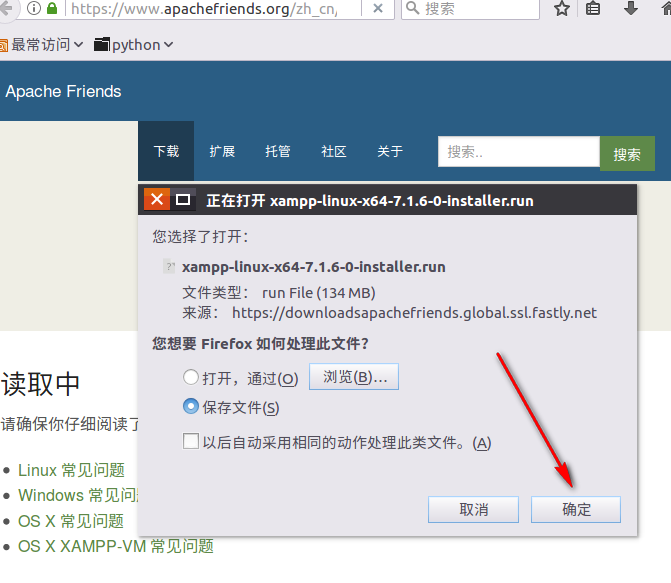The width and height of the screenshot is (671, 583).
Task: Click the "run File (134 MB)" file type text
Action: (319, 293)
